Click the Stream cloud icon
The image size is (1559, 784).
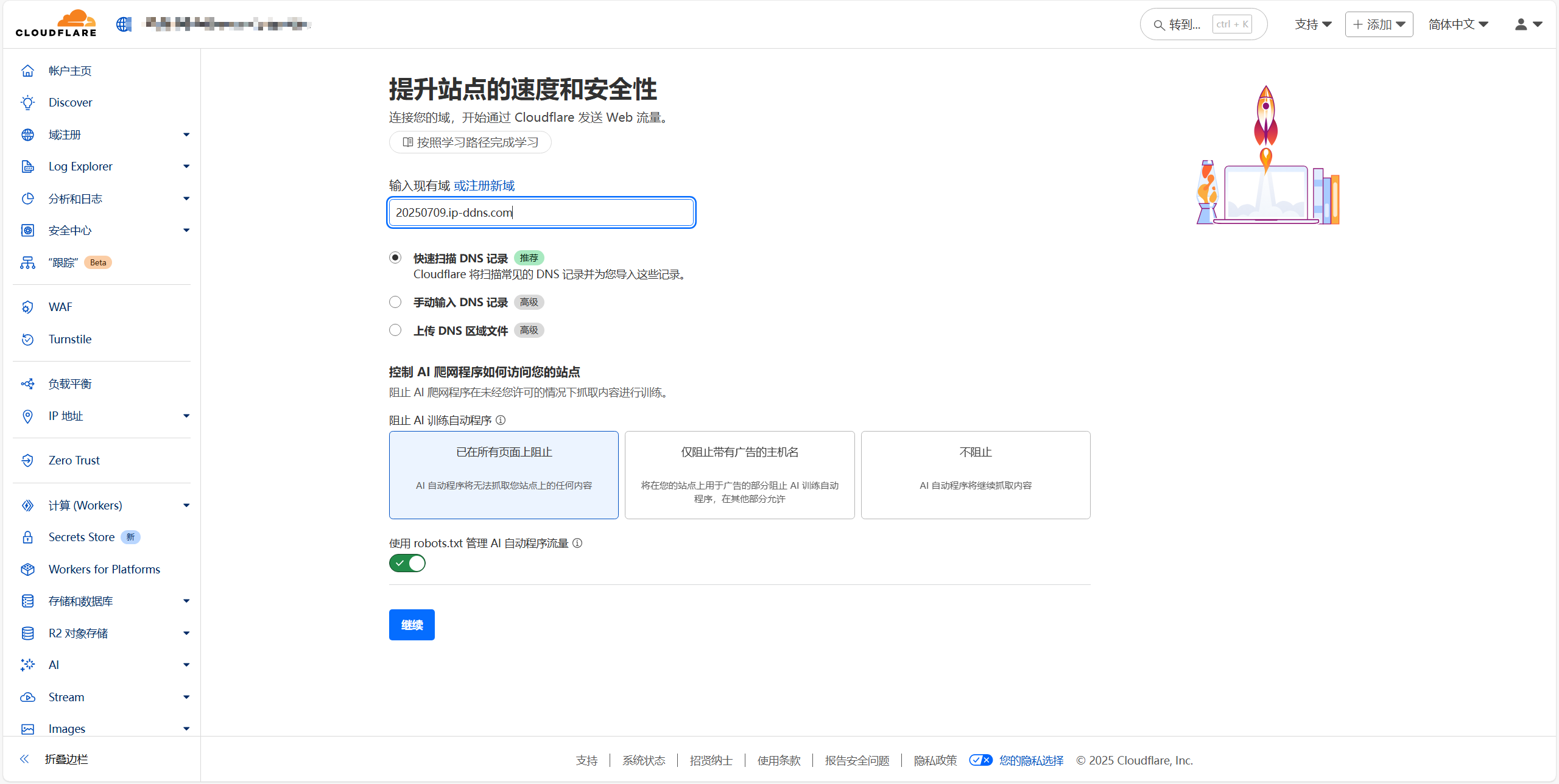27,697
